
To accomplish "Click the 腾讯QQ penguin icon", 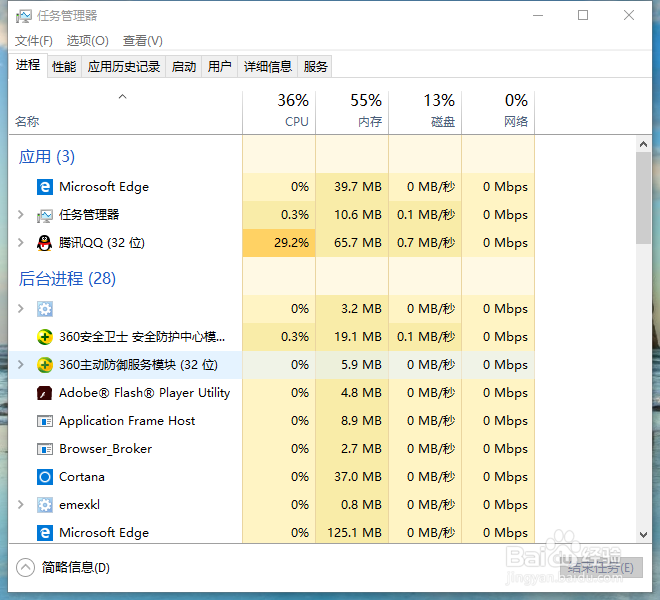I will (45, 243).
